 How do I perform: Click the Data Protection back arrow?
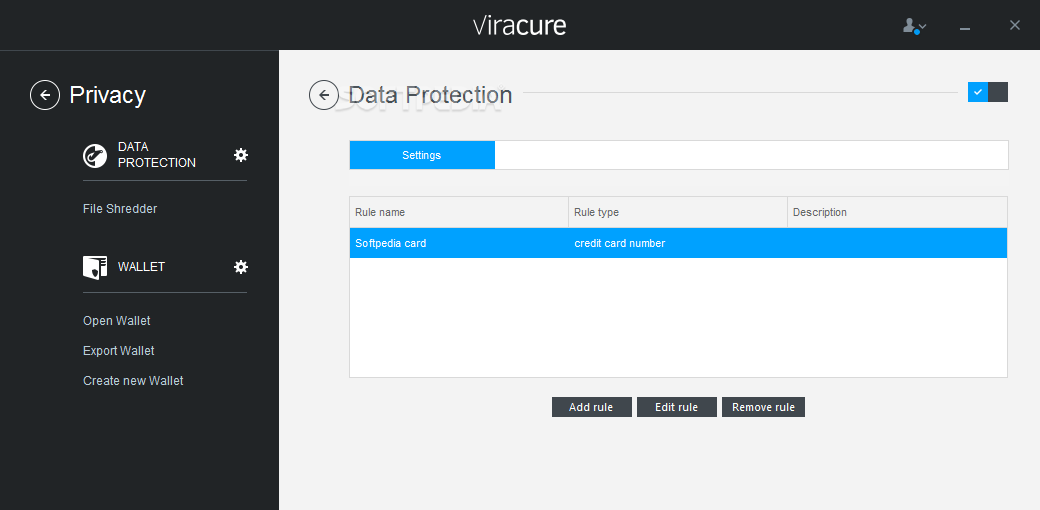324,95
